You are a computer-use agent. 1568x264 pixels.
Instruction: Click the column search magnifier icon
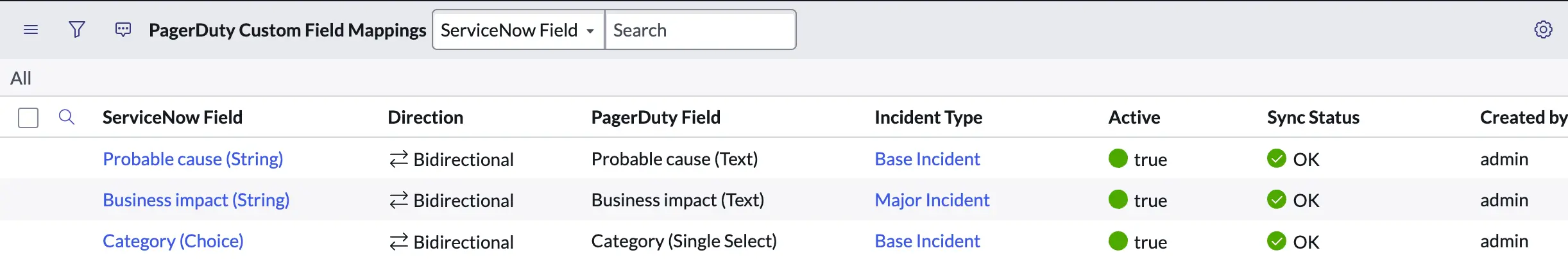pos(67,117)
